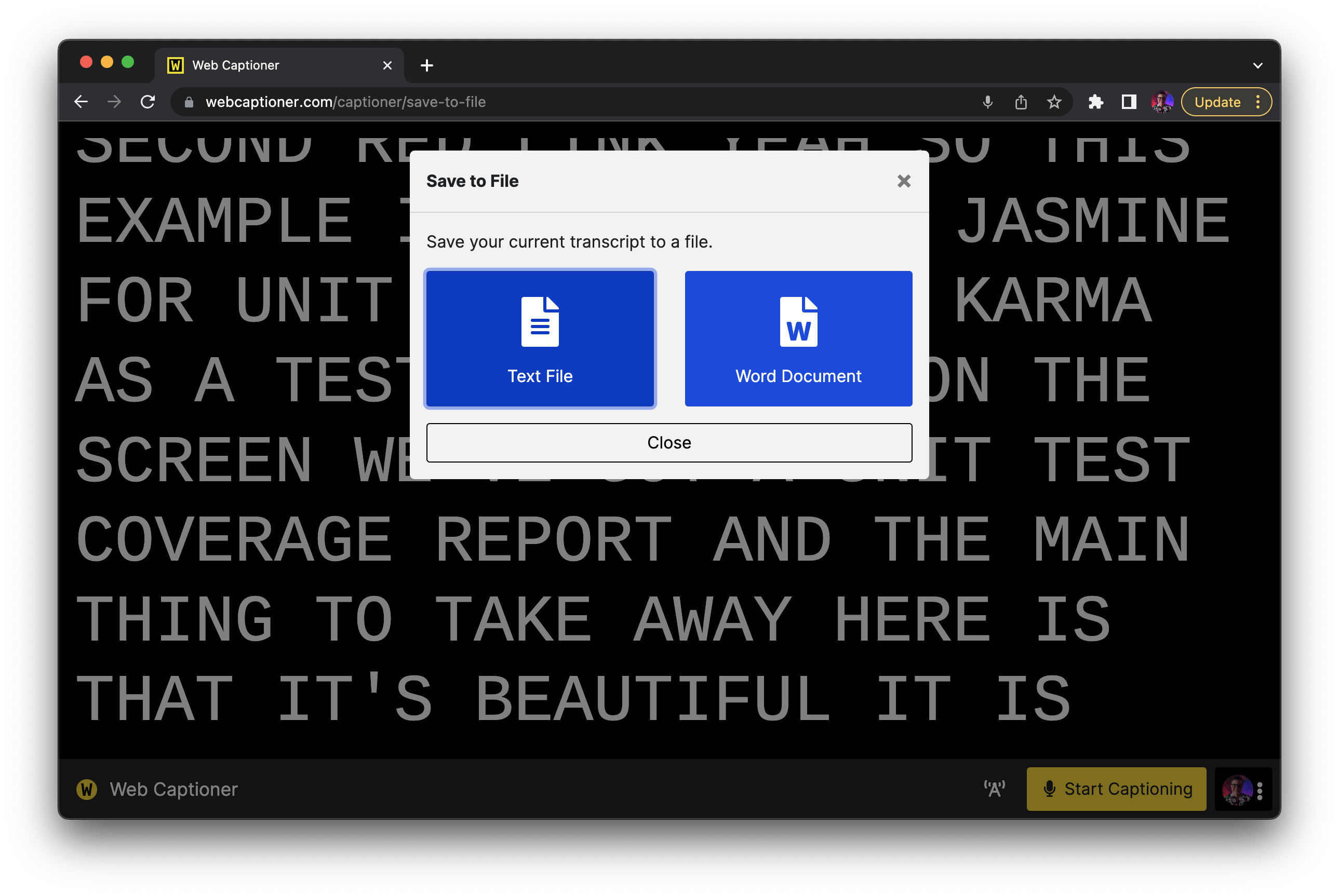Select the Web Captioner browser tab

(279, 65)
